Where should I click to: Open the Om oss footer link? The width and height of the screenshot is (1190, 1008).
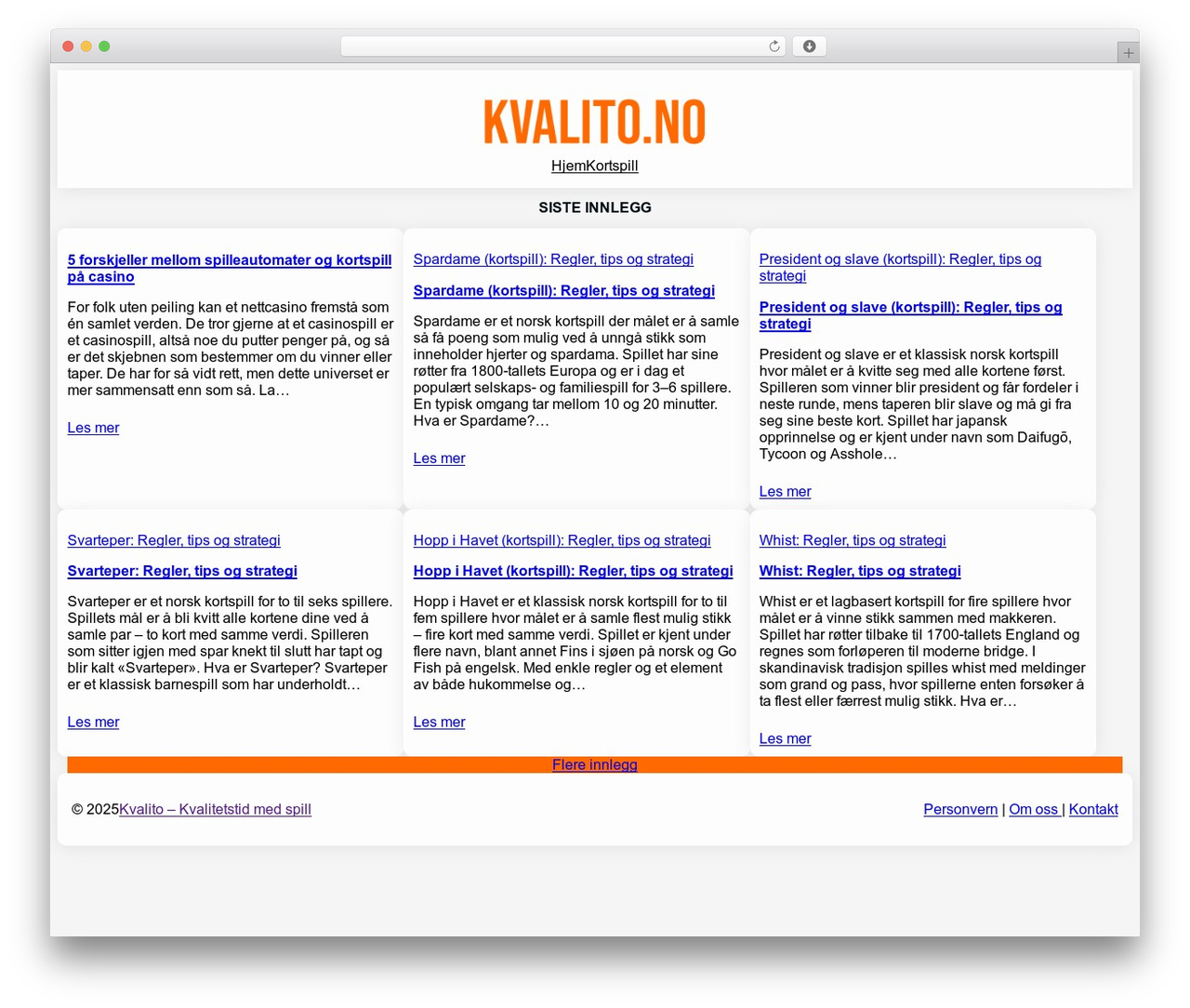pos(1034,810)
